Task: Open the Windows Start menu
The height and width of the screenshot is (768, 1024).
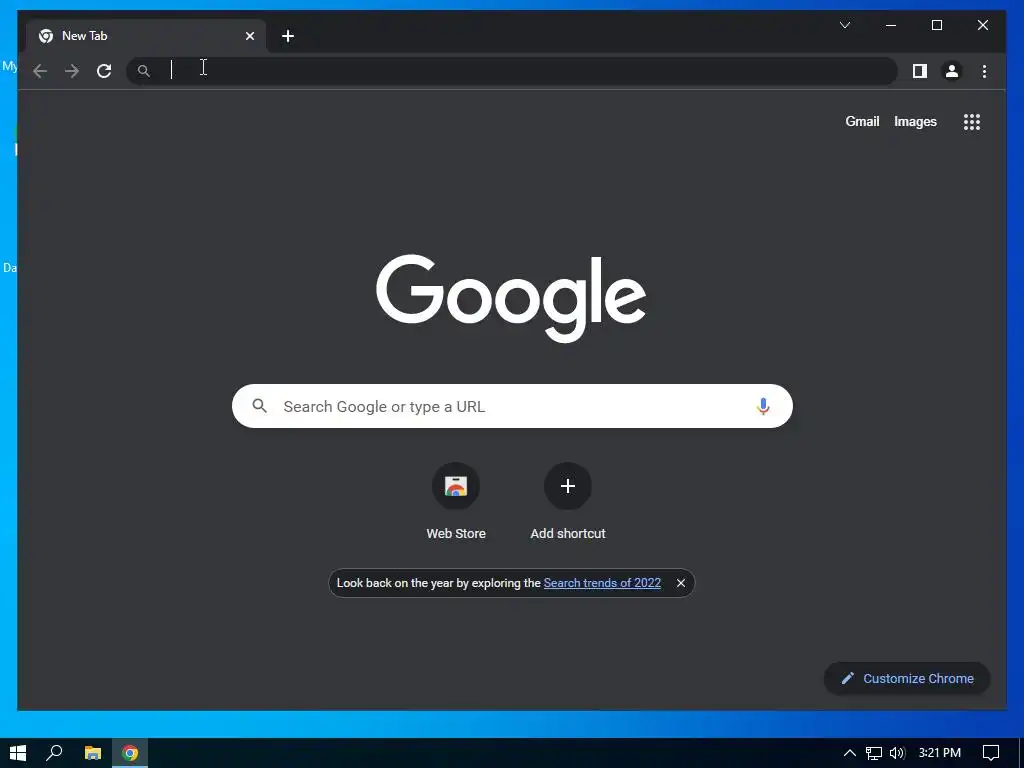Action: [18, 753]
